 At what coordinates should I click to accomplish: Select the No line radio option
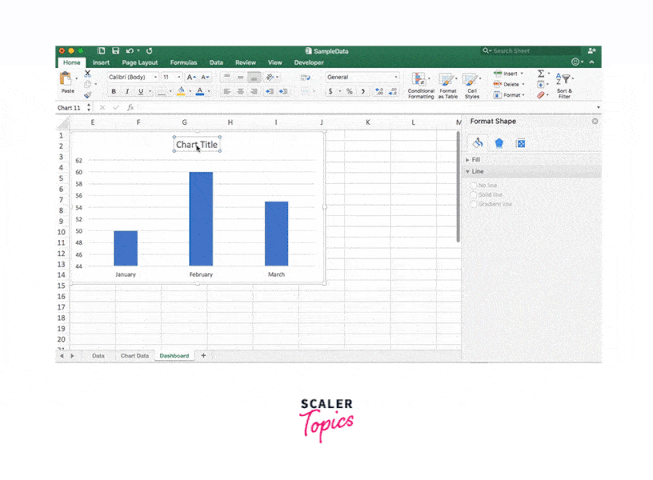pos(474,185)
